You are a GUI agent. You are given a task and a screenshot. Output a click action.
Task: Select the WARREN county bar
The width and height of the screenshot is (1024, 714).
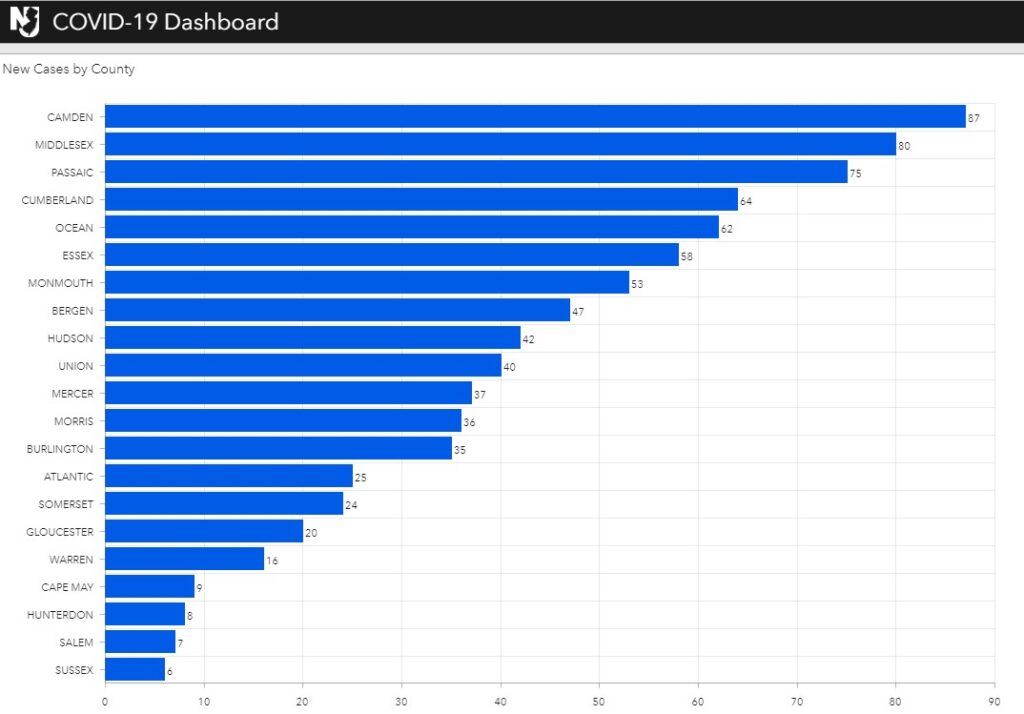(x=184, y=559)
